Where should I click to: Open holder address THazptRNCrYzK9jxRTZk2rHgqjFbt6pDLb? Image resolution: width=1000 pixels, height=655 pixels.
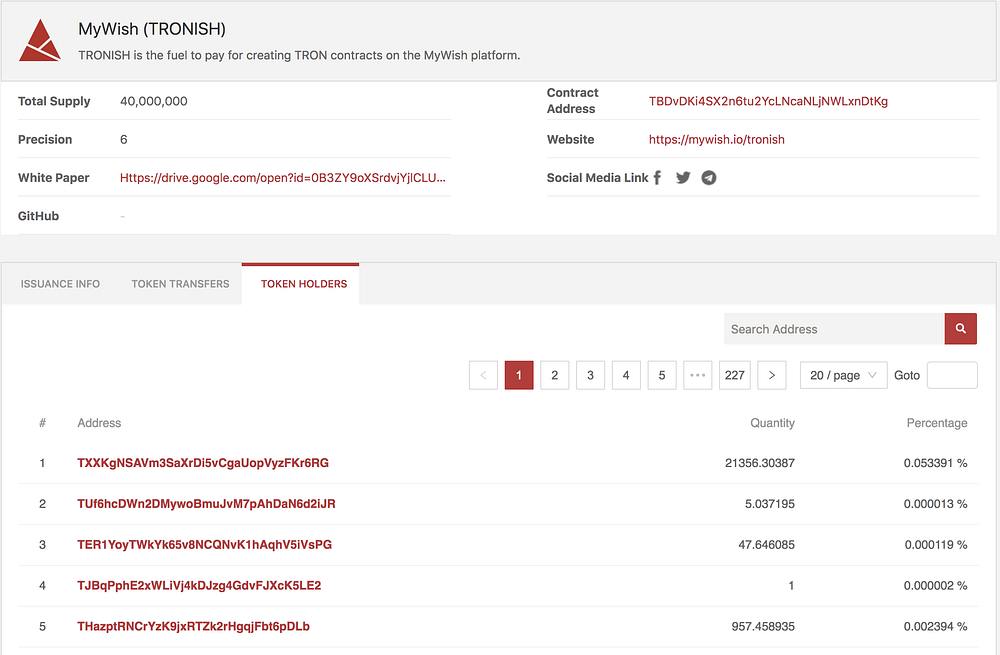pyautogui.click(x=193, y=626)
